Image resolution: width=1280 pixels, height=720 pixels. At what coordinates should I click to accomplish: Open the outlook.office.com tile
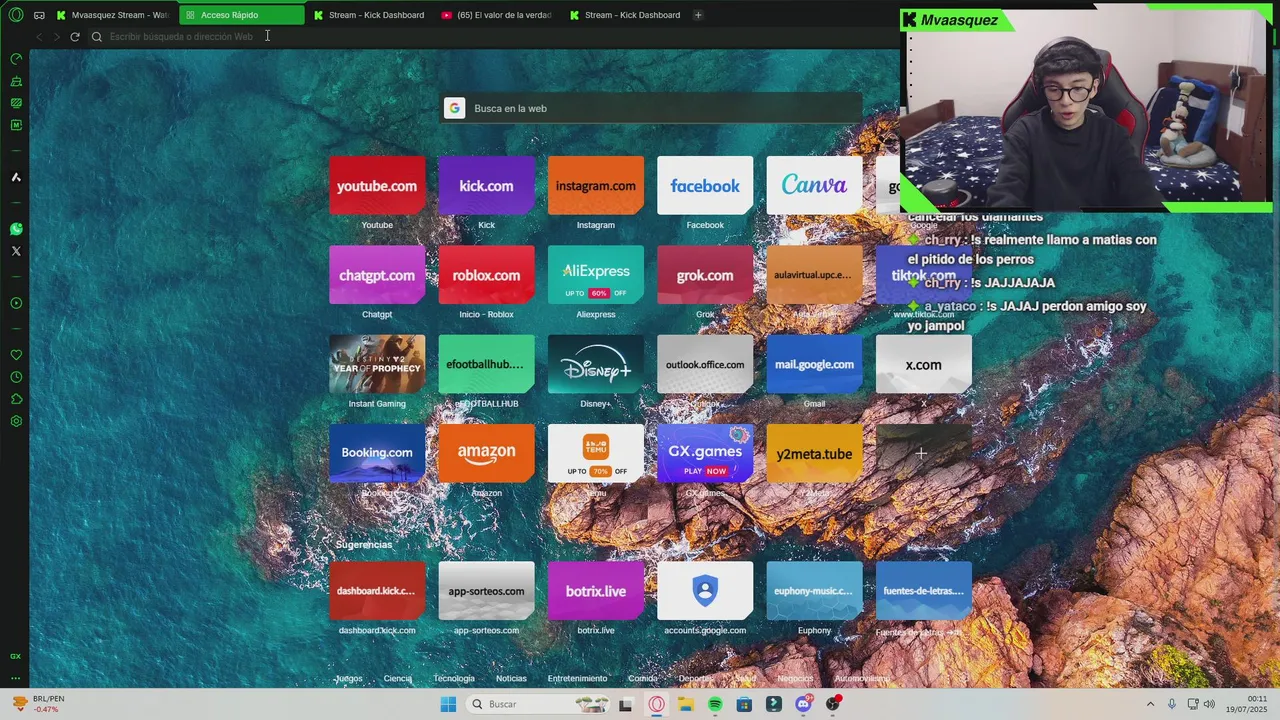point(705,364)
